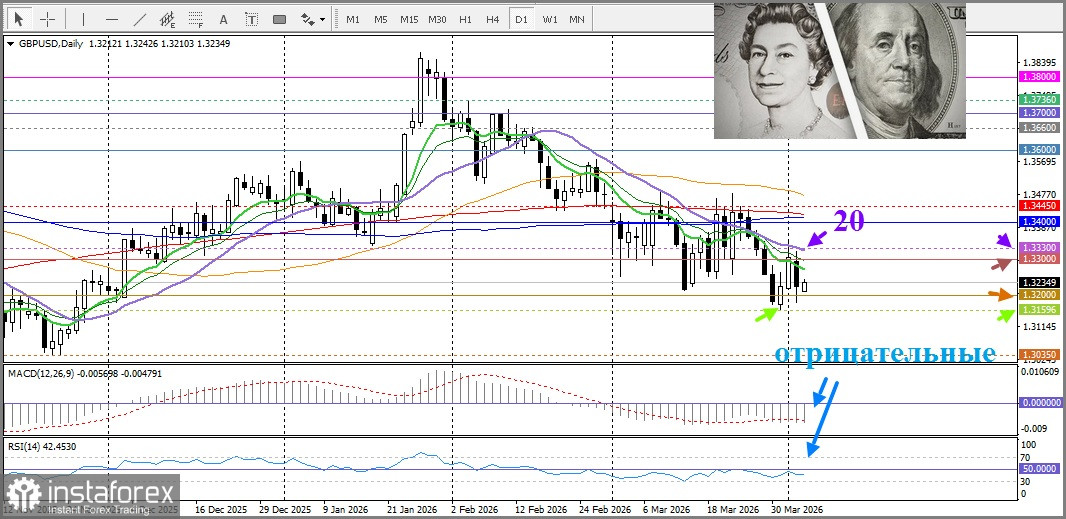1066x519 pixels.
Task: Choose the horizontal line drawing tool
Action: click(112, 19)
